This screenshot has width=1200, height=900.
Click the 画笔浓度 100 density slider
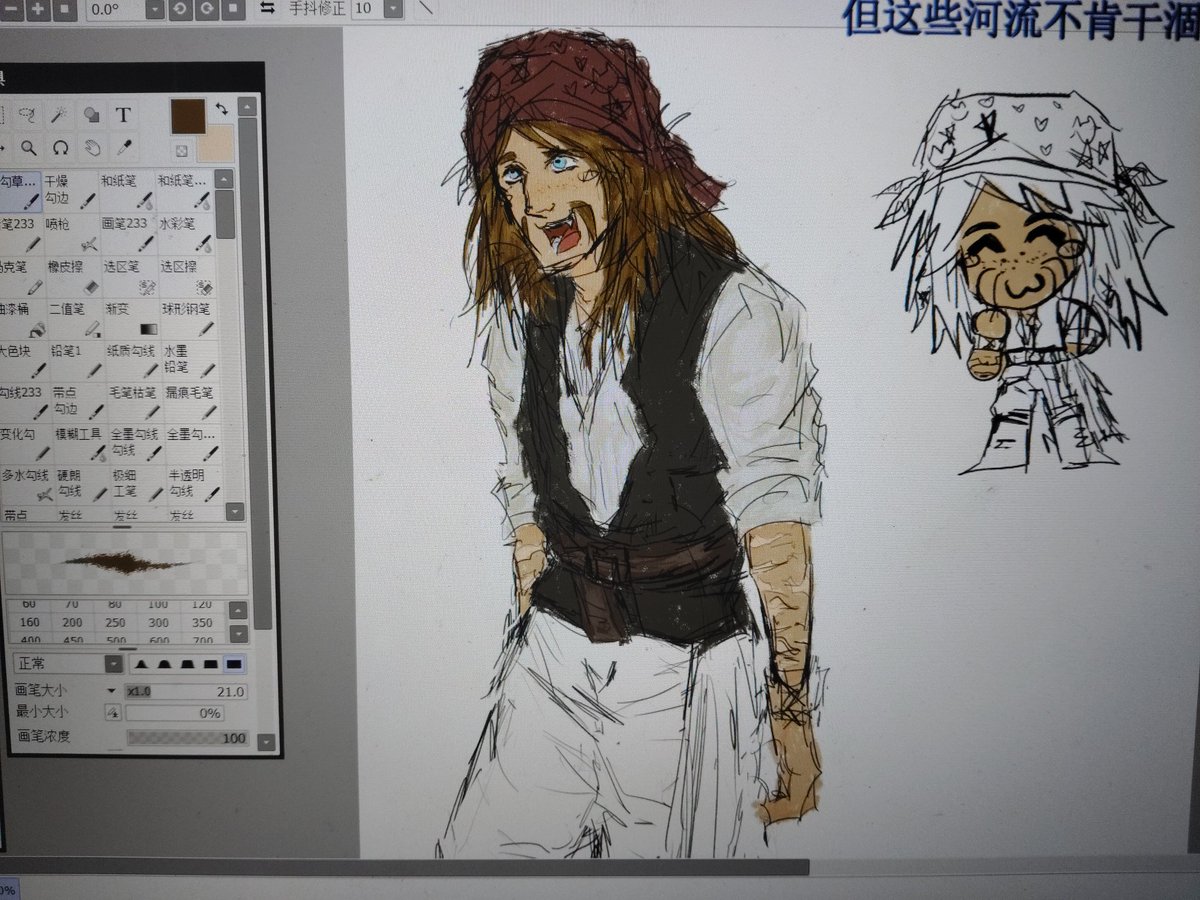click(187, 738)
